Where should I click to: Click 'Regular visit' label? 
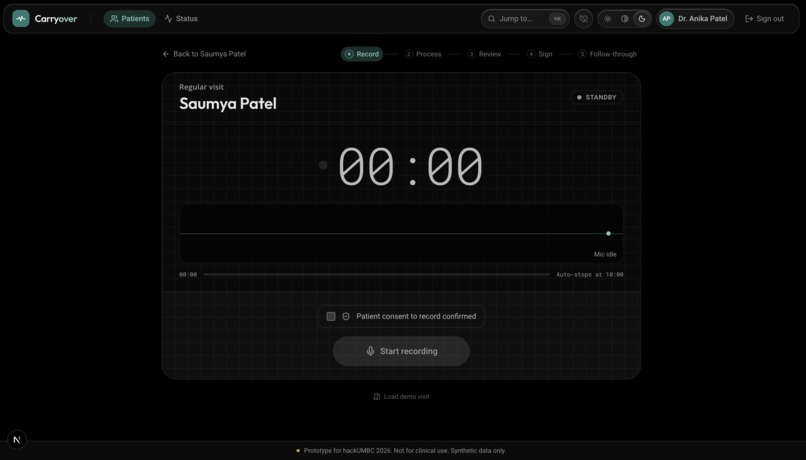pos(201,87)
